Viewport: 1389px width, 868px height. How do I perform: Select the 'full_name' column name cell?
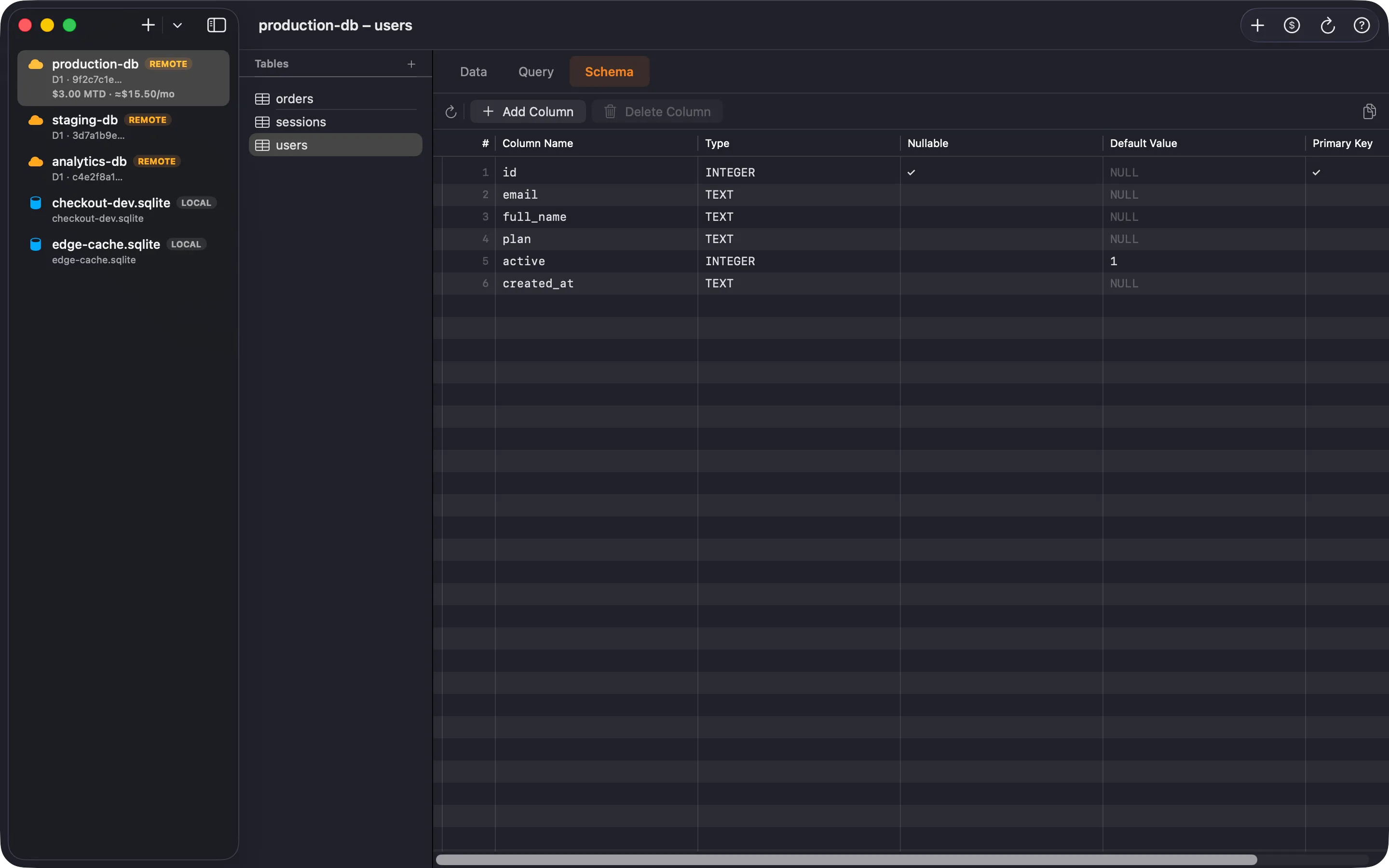(x=596, y=217)
